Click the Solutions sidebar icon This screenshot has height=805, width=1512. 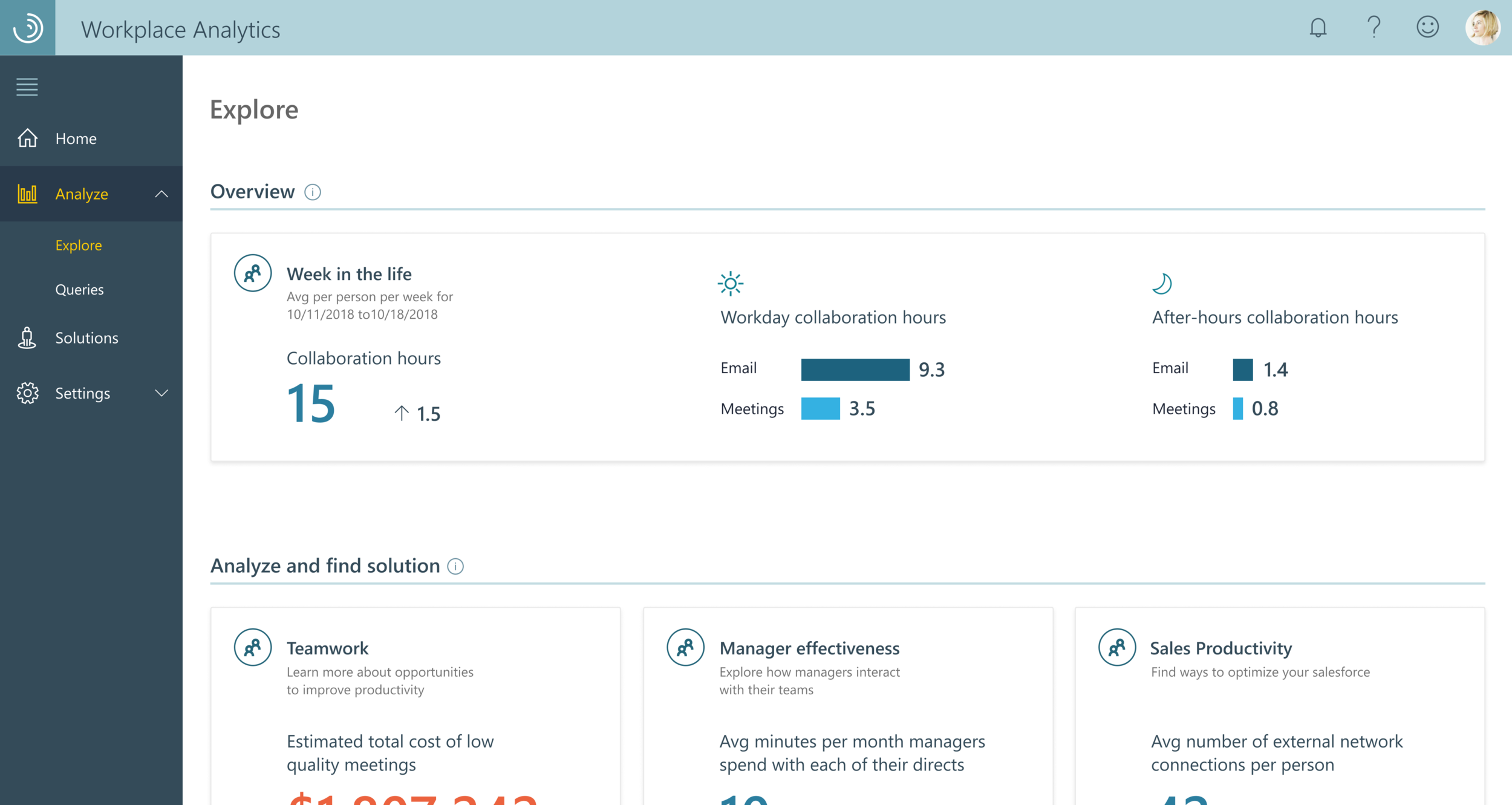[x=27, y=338]
